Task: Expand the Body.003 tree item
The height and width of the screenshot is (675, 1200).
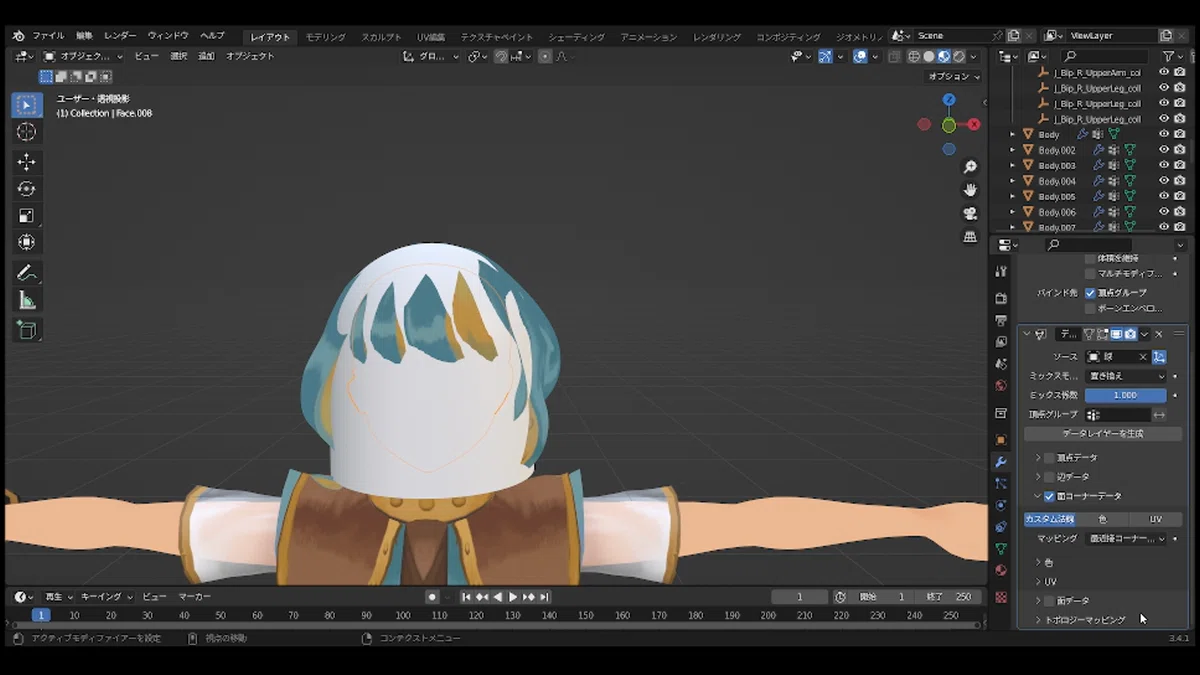Action: point(1012,166)
